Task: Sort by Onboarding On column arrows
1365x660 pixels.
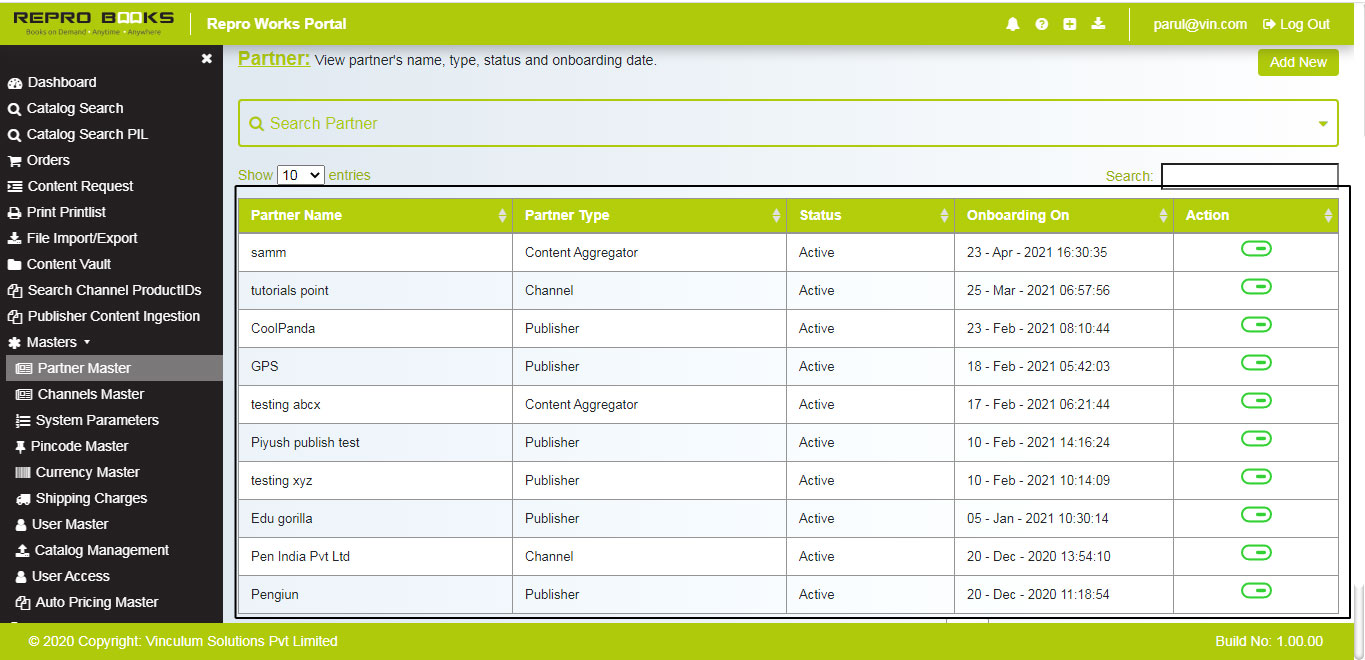Action: (x=1163, y=215)
